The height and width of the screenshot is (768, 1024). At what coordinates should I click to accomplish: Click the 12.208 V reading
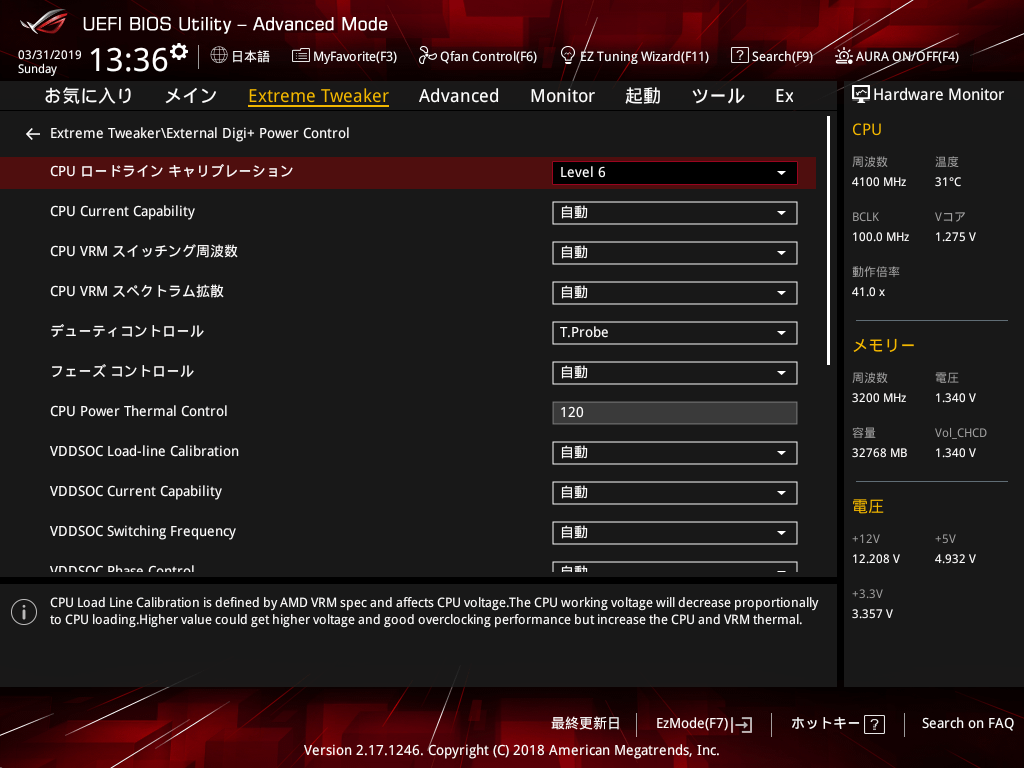click(875, 559)
